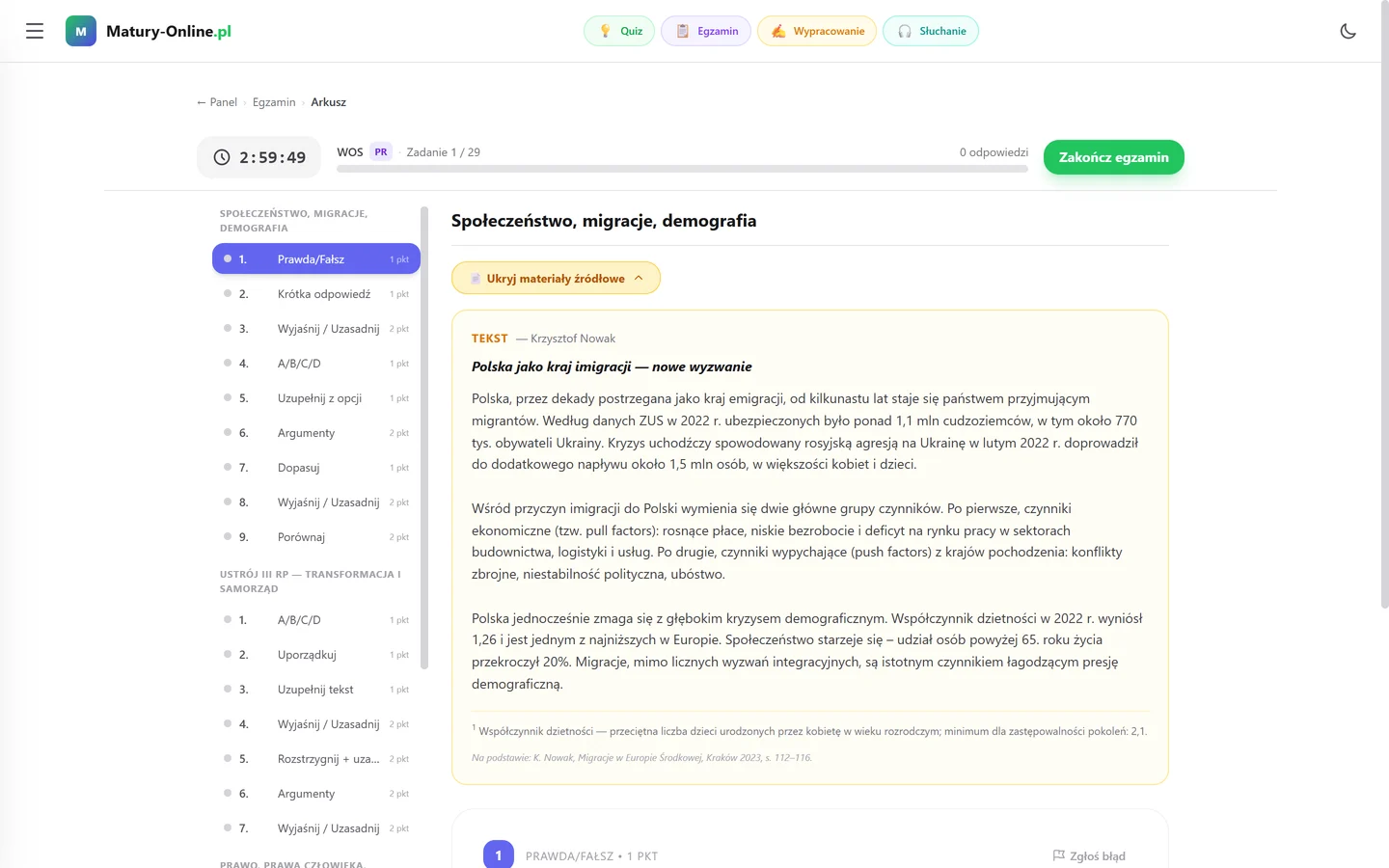Open task 5 Uzupełnij z opcji
Image resolution: width=1389 pixels, height=868 pixels.
[316, 397]
